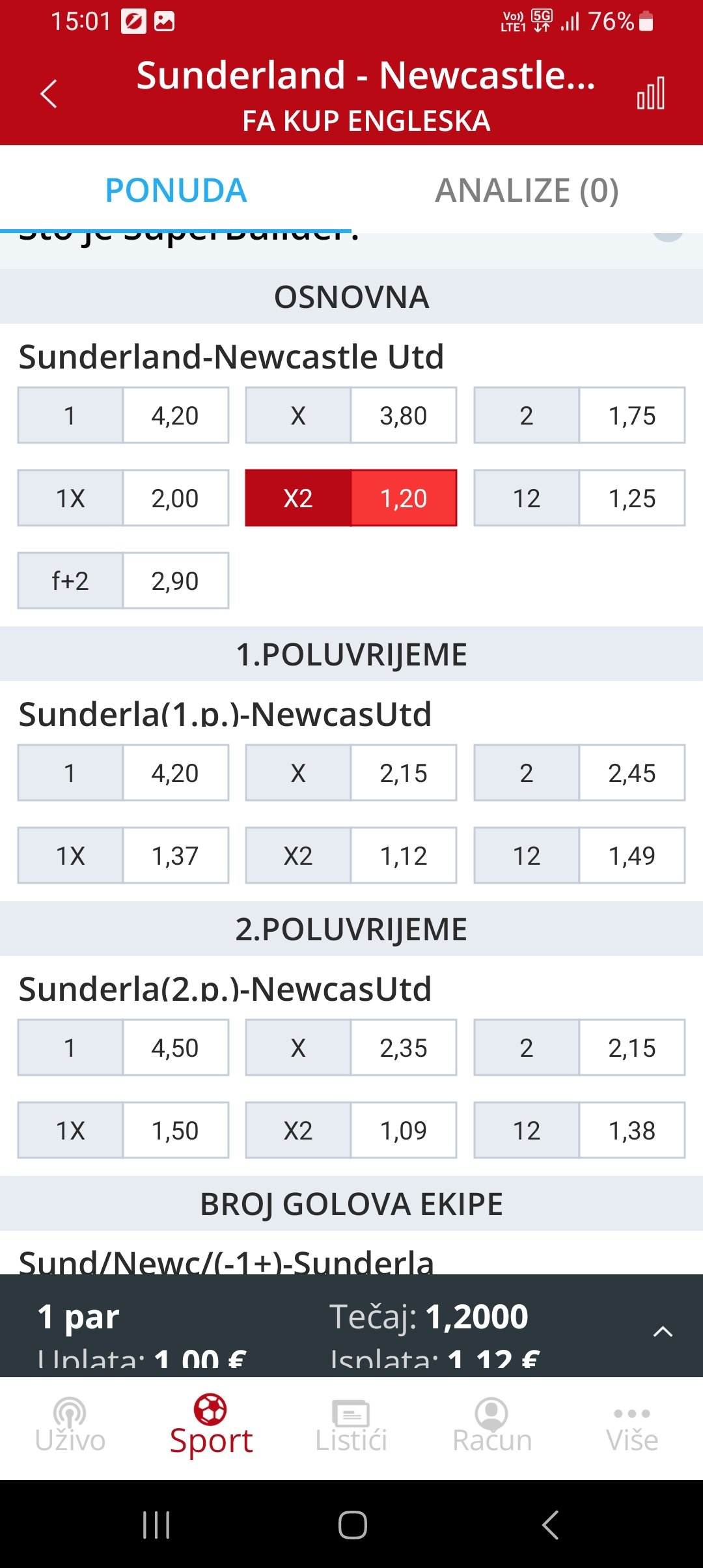This screenshot has width=703, height=1568.
Task: Switch to the ANALIZE (0) tab
Action: click(x=527, y=190)
